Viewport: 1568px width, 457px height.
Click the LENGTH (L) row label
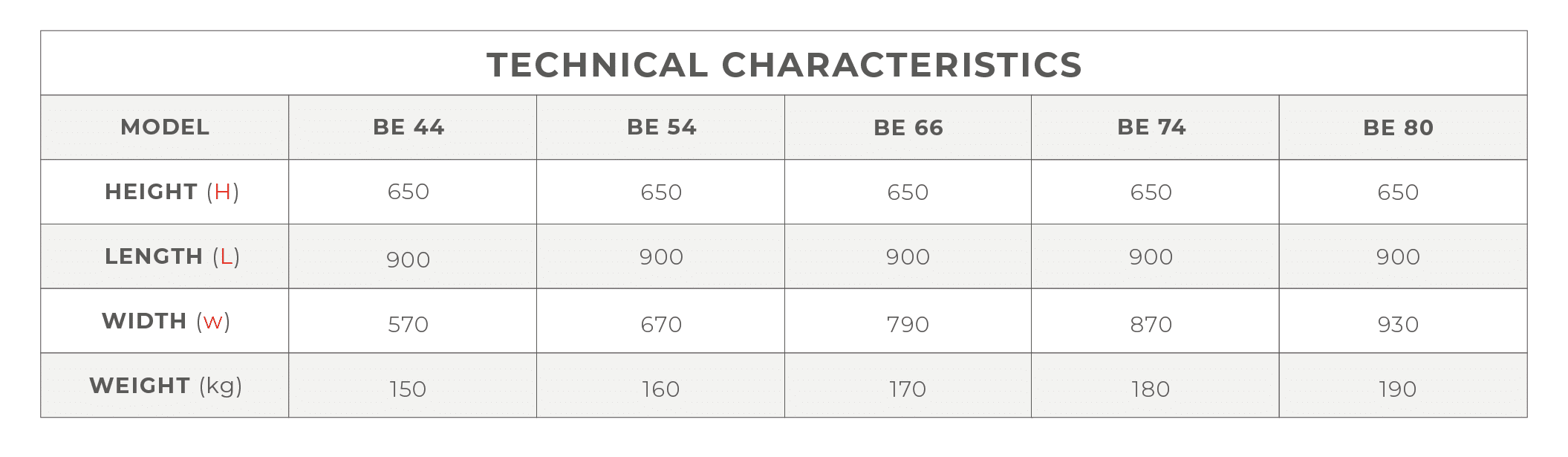click(x=172, y=256)
